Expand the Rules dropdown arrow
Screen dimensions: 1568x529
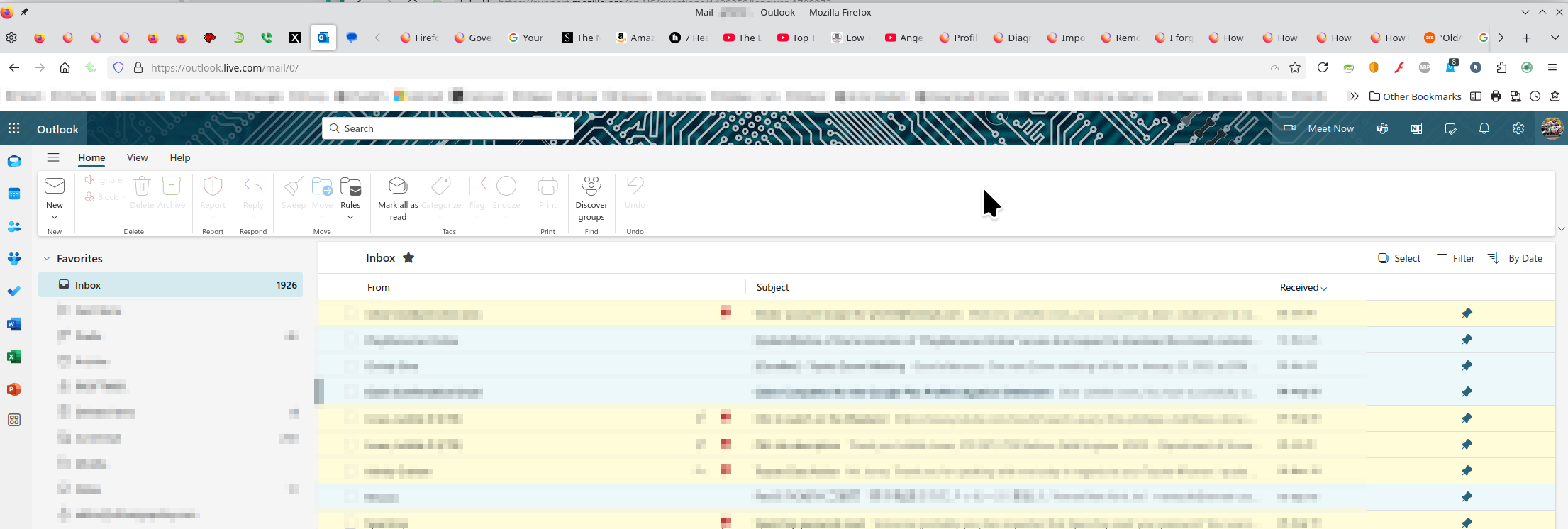click(x=350, y=217)
